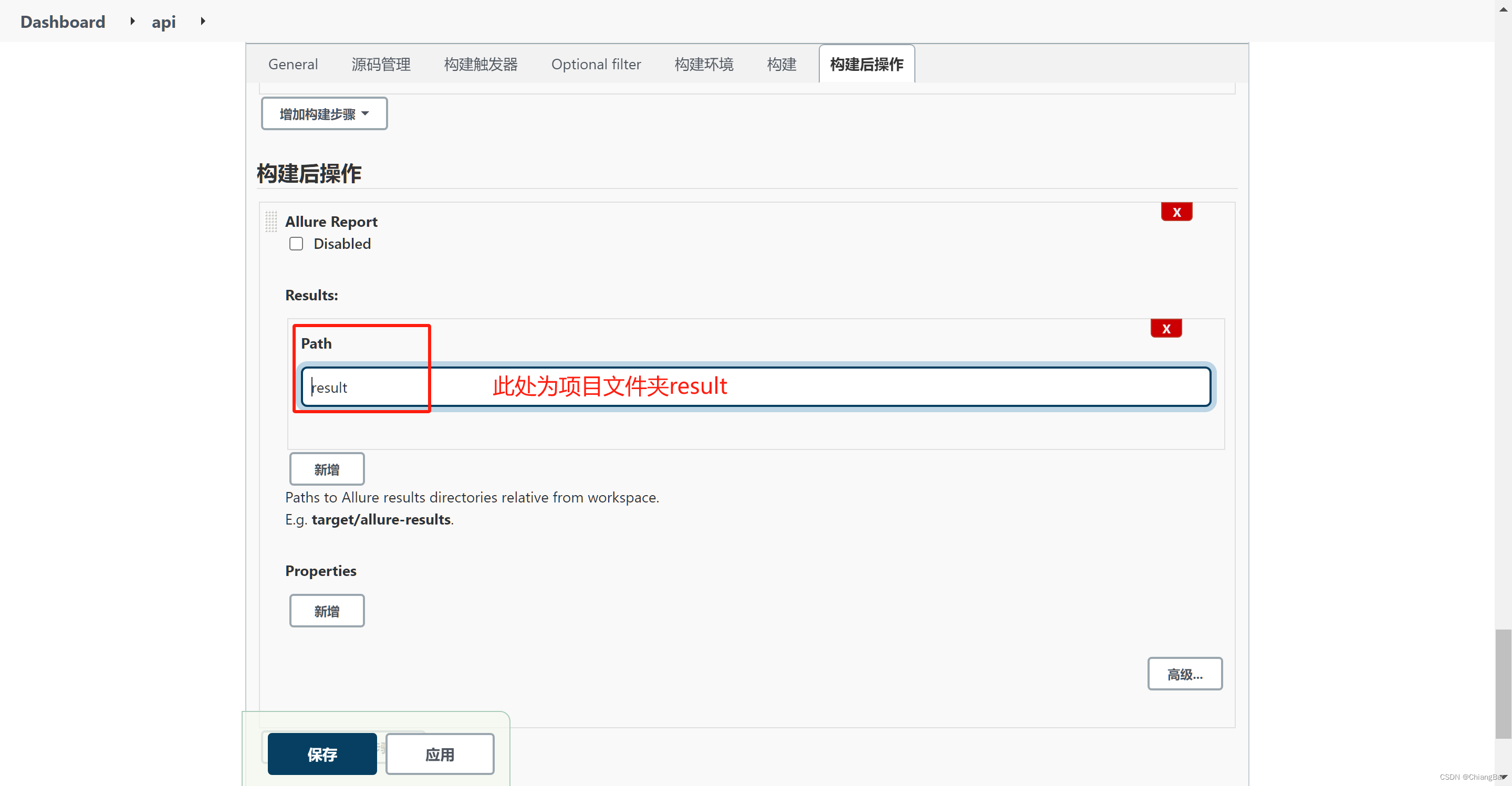
Task: Switch to the 源码管理 tab
Action: 381,64
